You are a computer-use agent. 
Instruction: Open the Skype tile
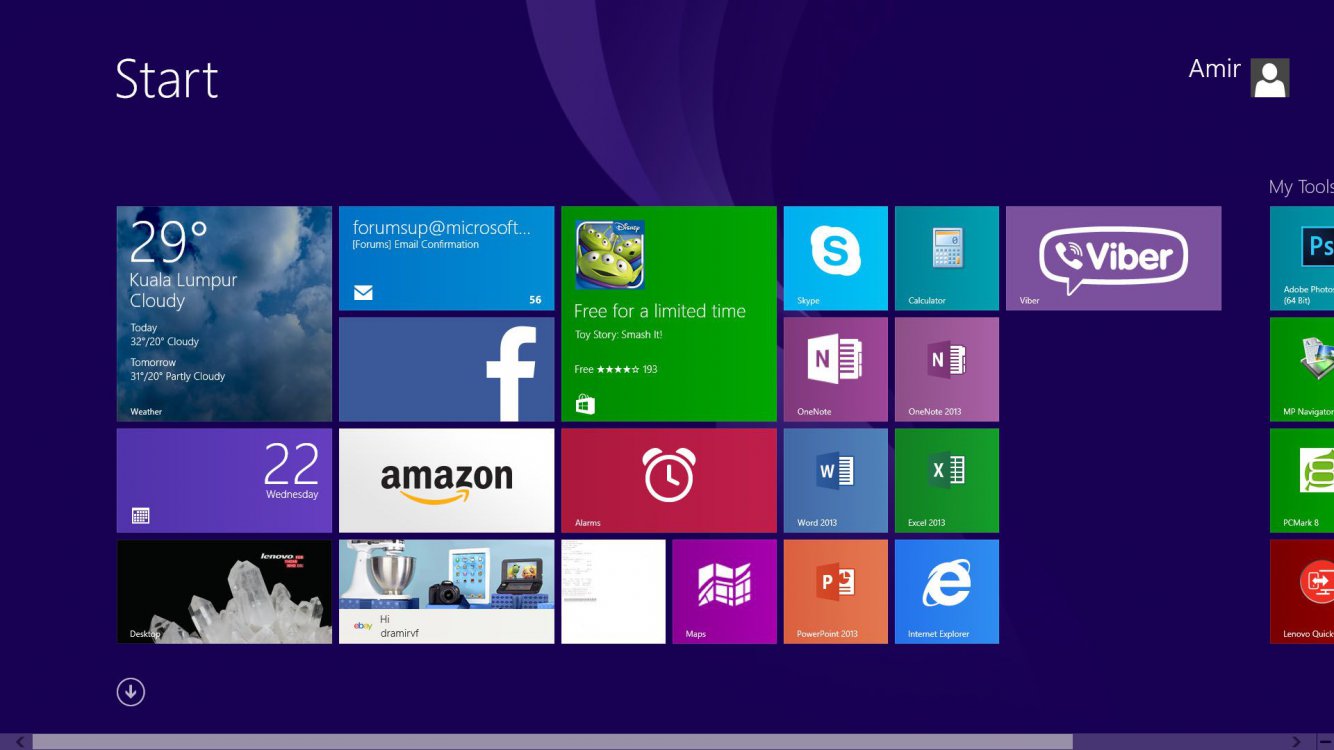tap(835, 258)
